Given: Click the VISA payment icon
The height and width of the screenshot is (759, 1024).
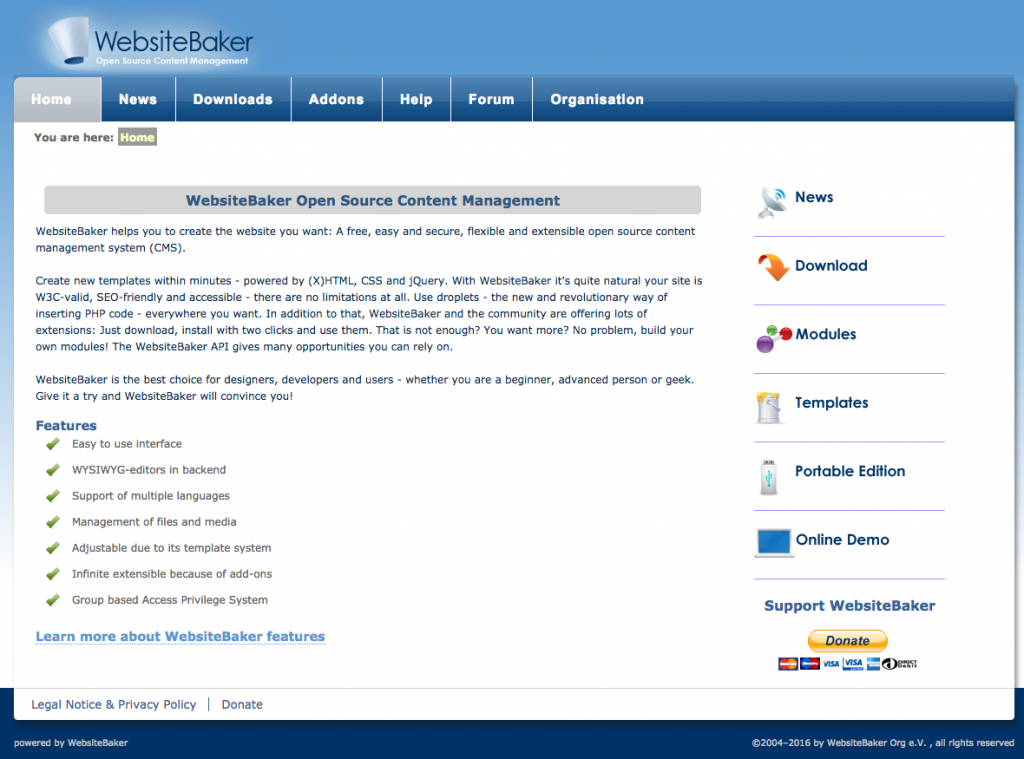Looking at the screenshot, I should (x=831, y=663).
